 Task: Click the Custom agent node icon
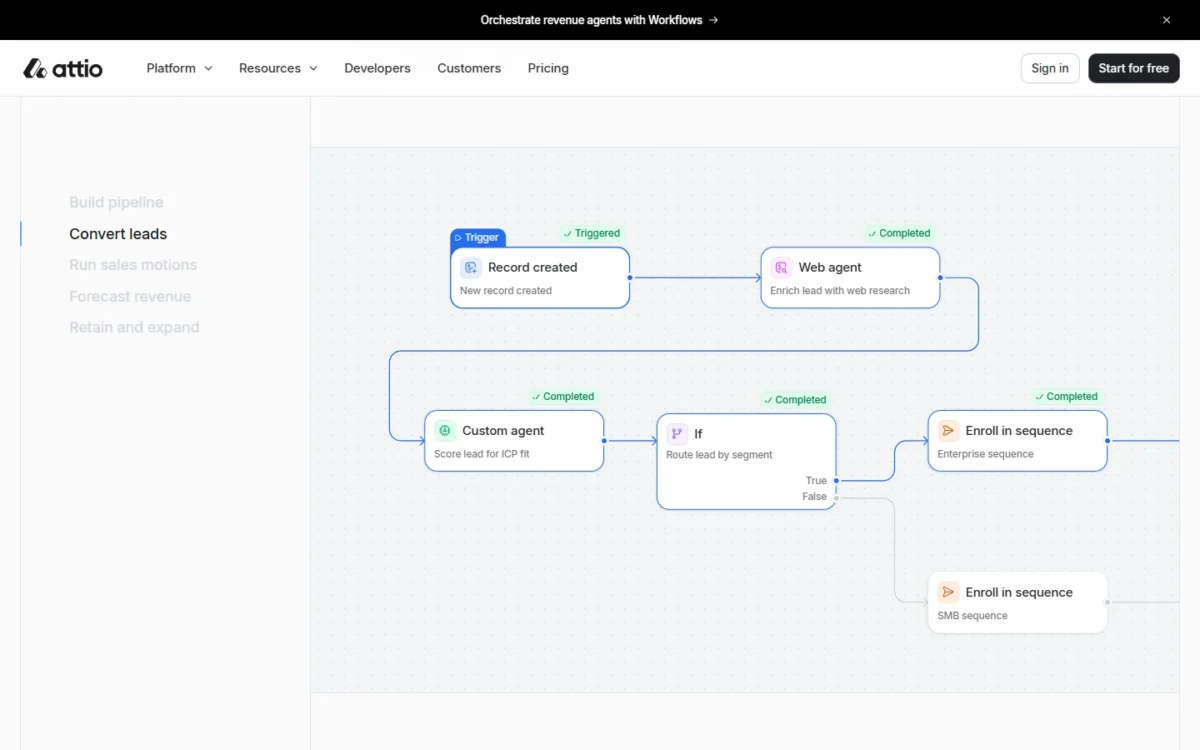445,431
